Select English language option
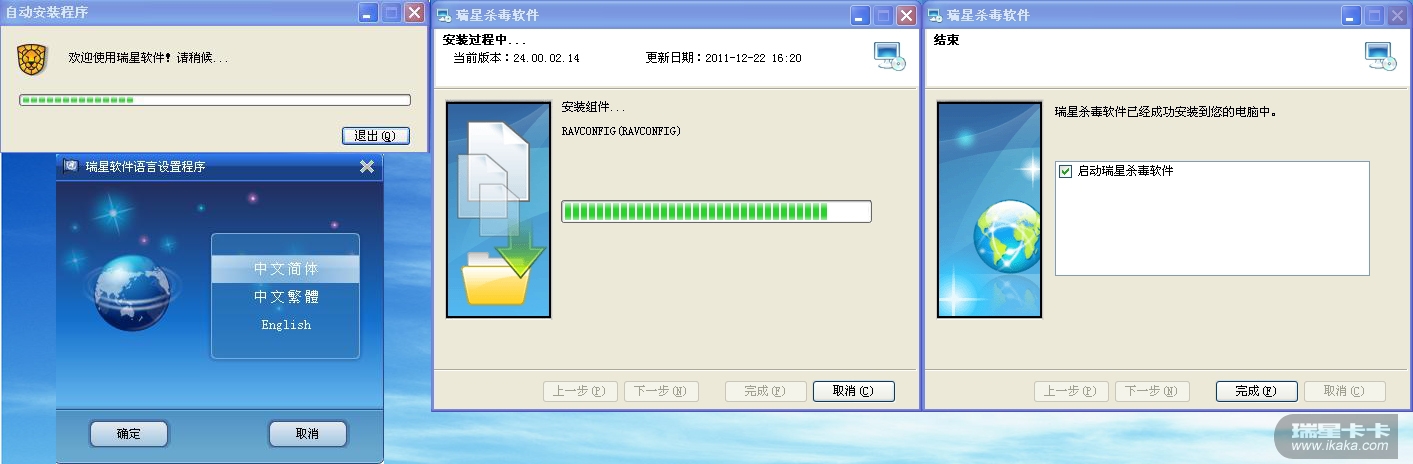Screen dimensions: 1413x464 [286, 325]
